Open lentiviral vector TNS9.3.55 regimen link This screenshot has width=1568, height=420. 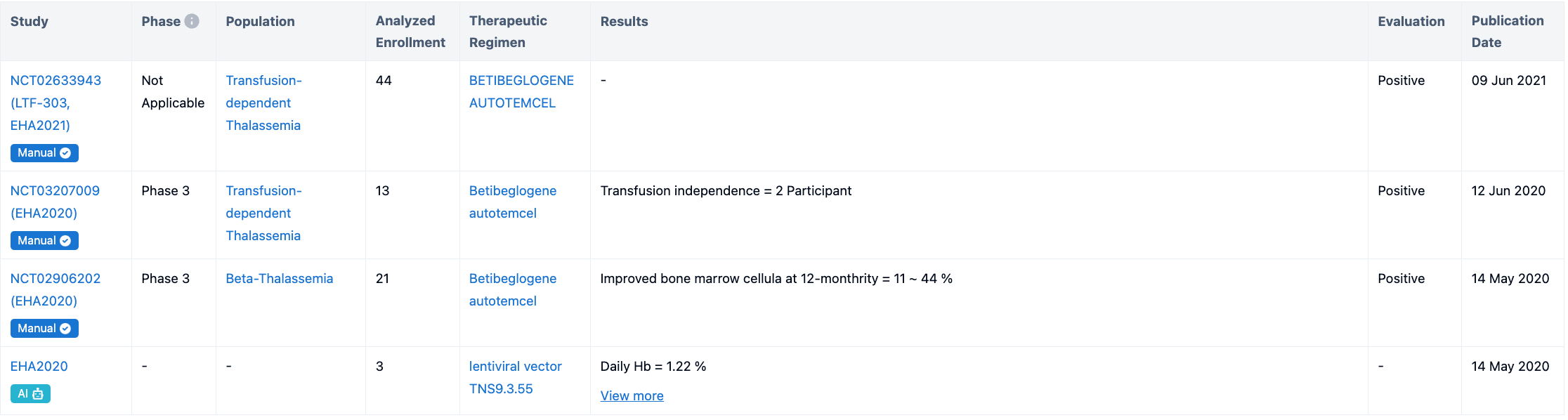click(x=515, y=377)
